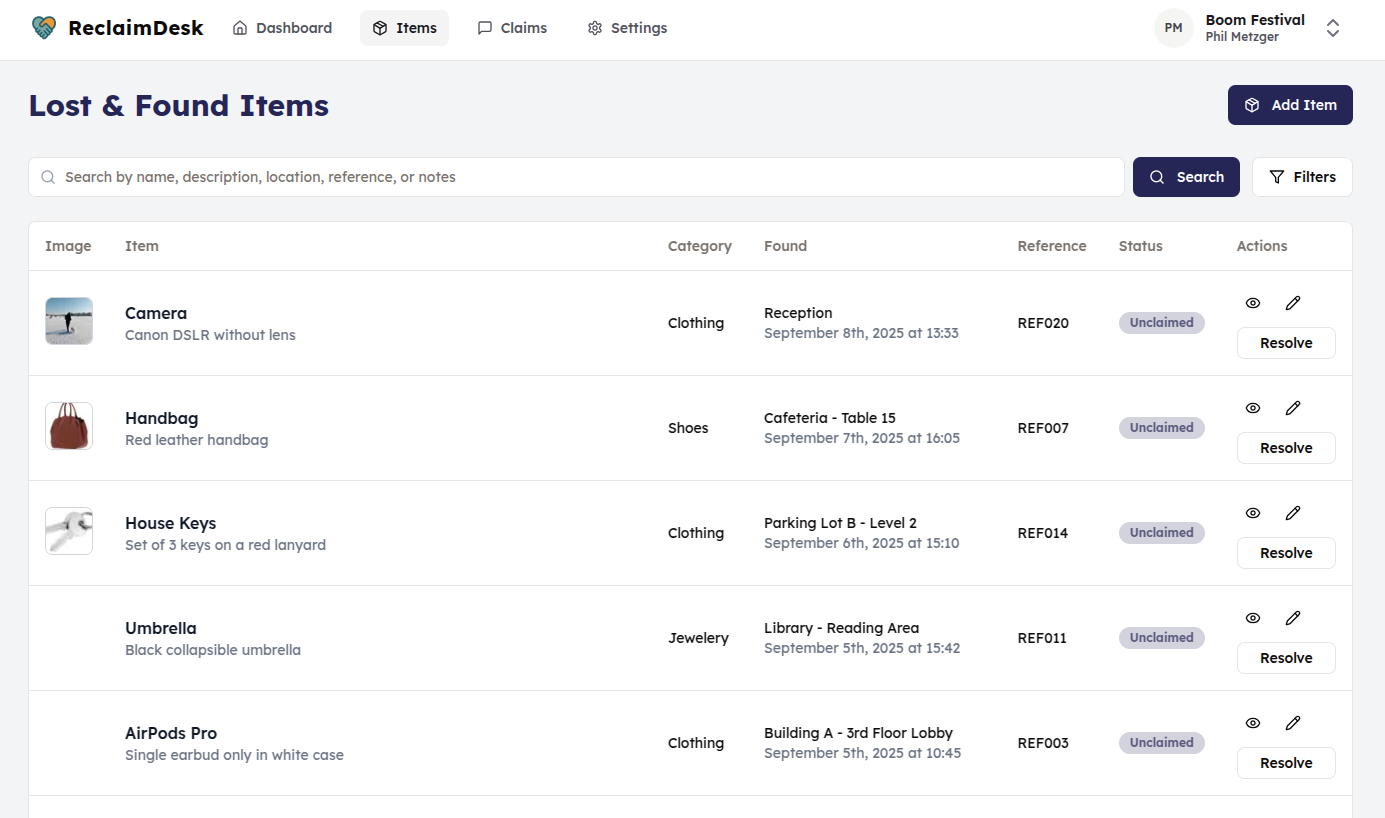Open the funnel icon on the Filters button
The image size is (1385, 818).
click(1277, 176)
